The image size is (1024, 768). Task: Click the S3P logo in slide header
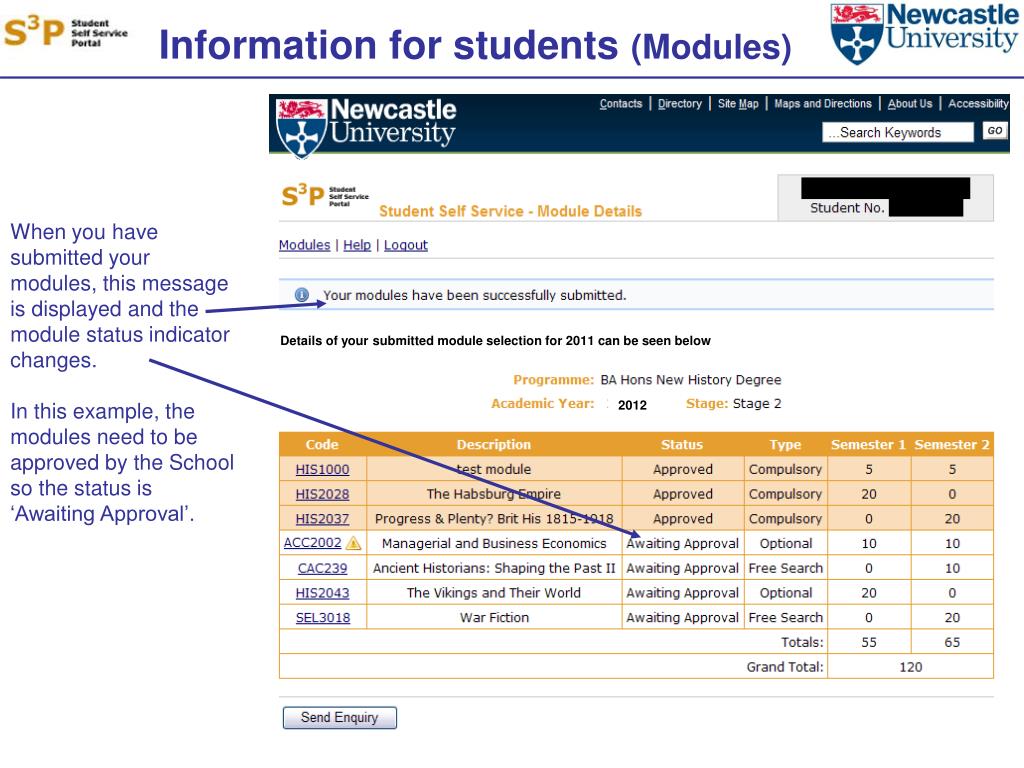pyautogui.click(x=65, y=33)
